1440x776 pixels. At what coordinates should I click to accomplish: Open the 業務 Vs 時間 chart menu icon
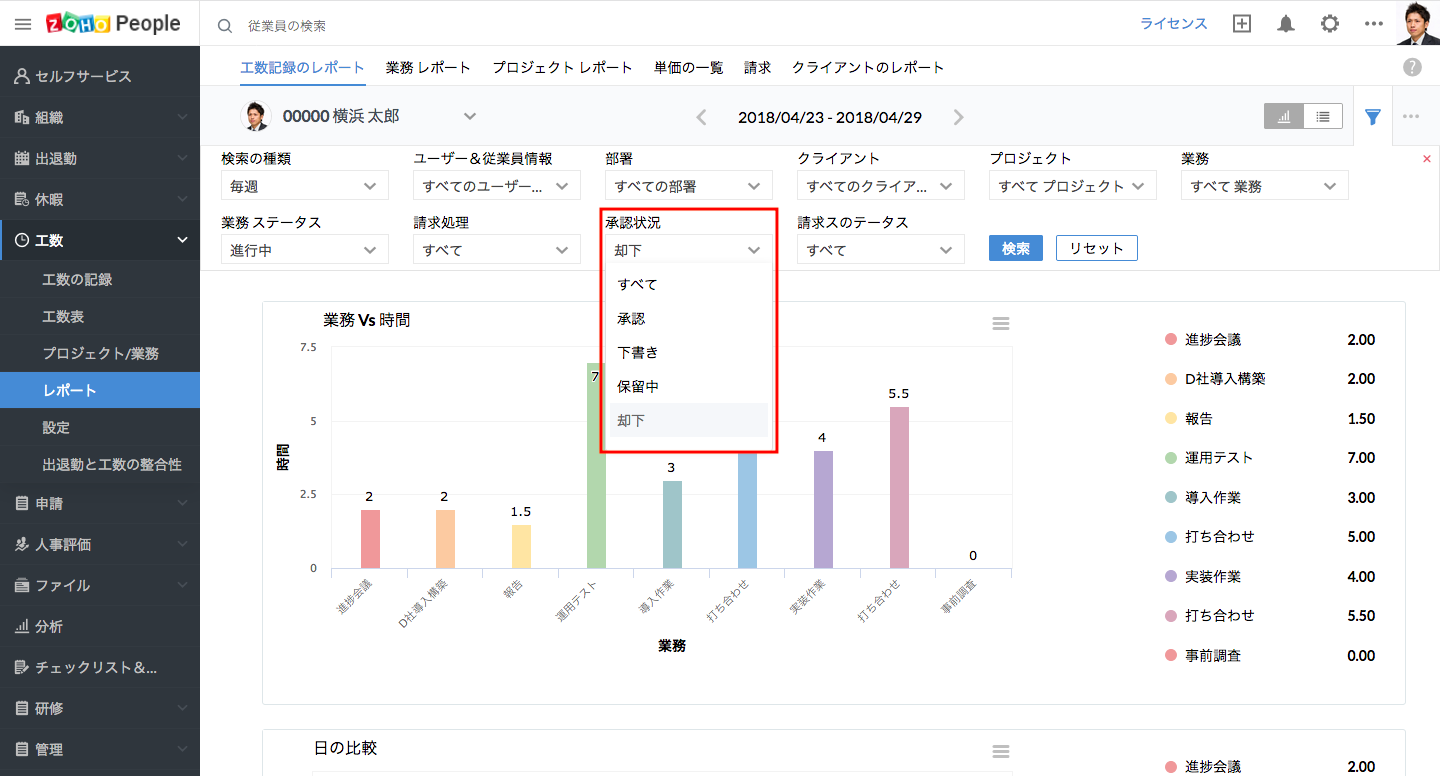tap(1000, 324)
